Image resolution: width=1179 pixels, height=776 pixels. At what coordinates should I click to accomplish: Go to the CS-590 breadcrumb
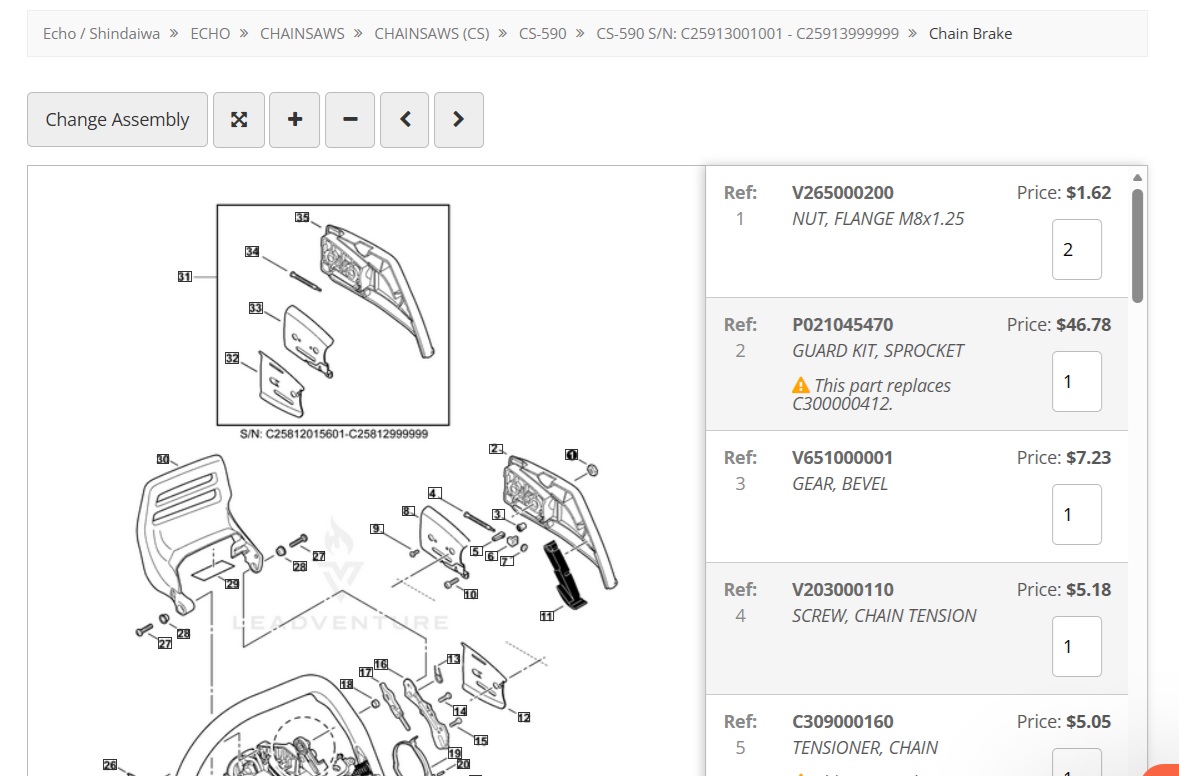pos(542,34)
